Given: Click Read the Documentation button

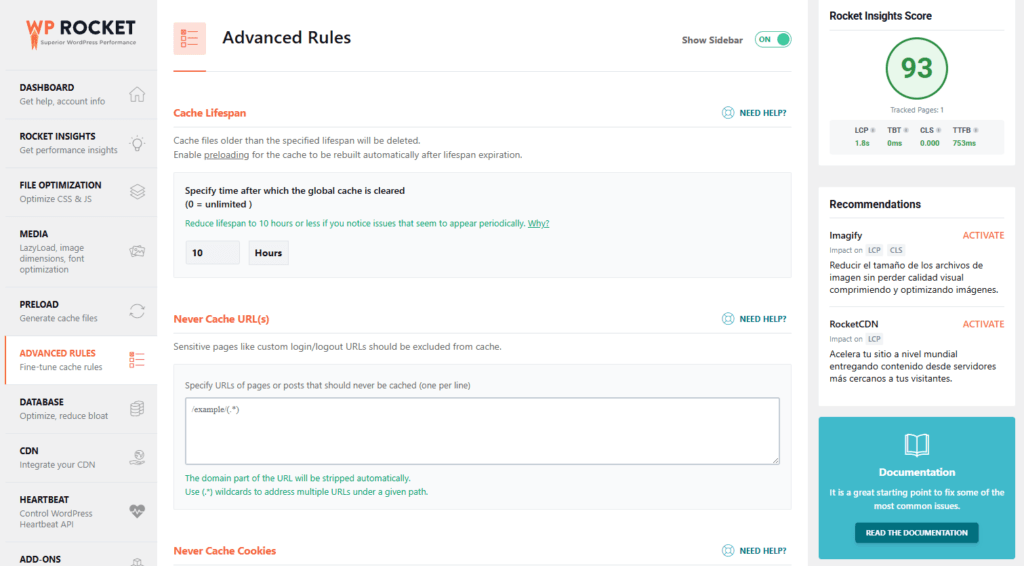Looking at the screenshot, I should pyautogui.click(x=916, y=533).
